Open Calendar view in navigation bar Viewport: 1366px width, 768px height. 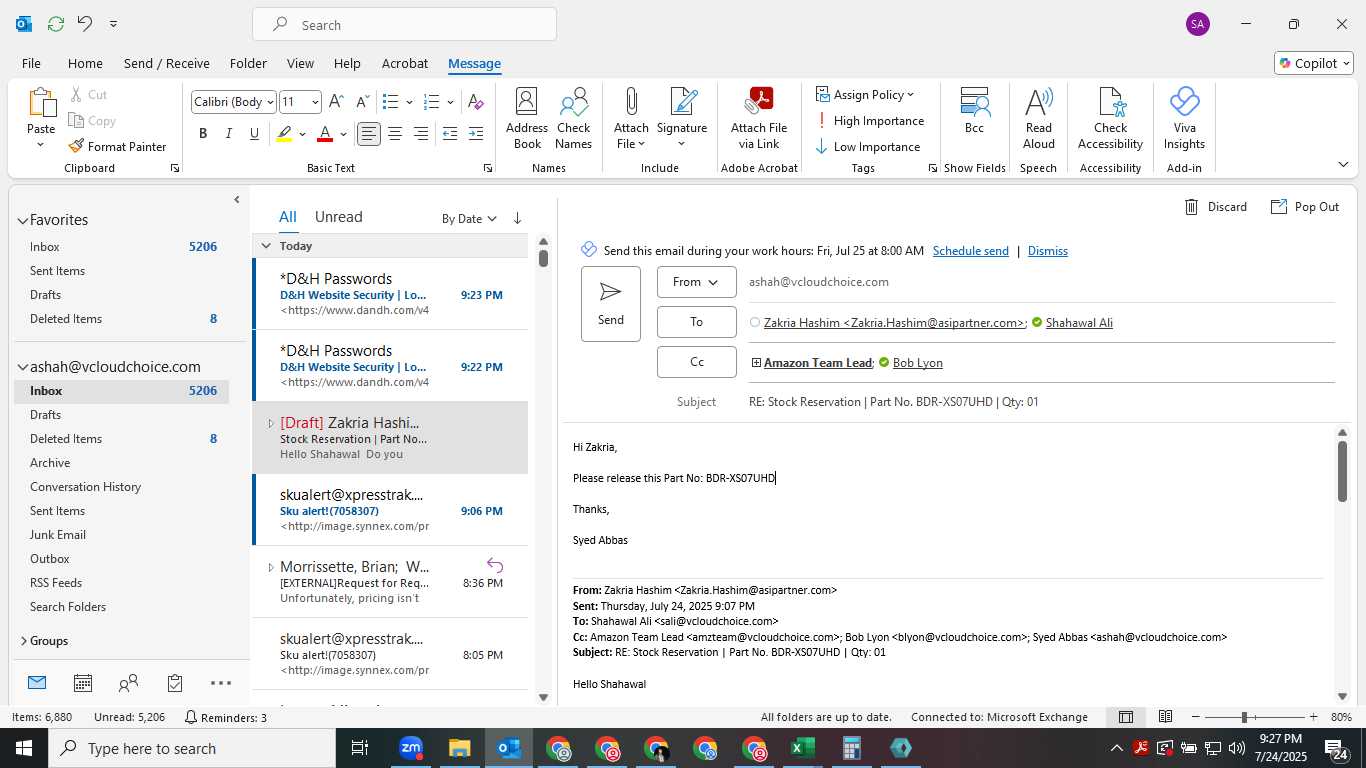tap(83, 683)
